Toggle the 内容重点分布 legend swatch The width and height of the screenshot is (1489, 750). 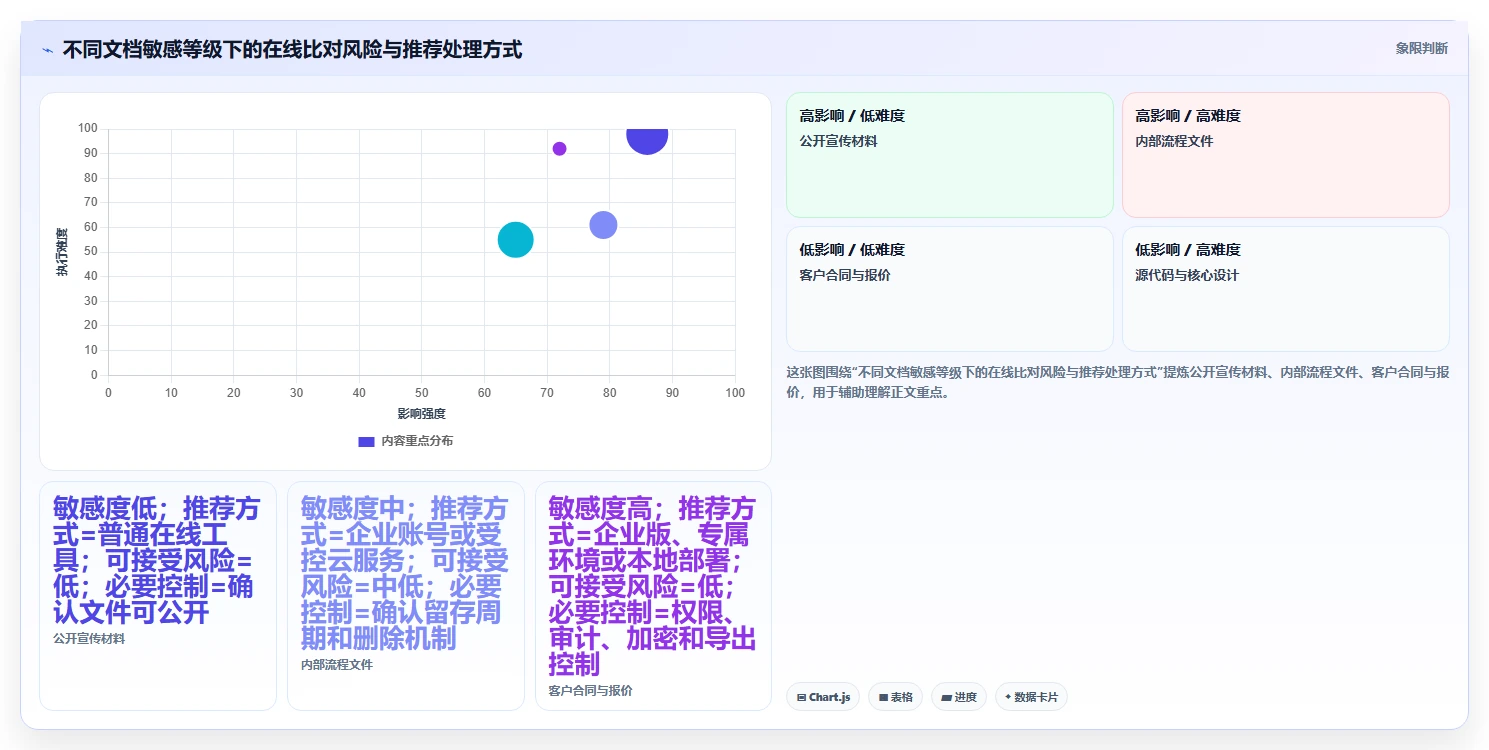(x=366, y=441)
